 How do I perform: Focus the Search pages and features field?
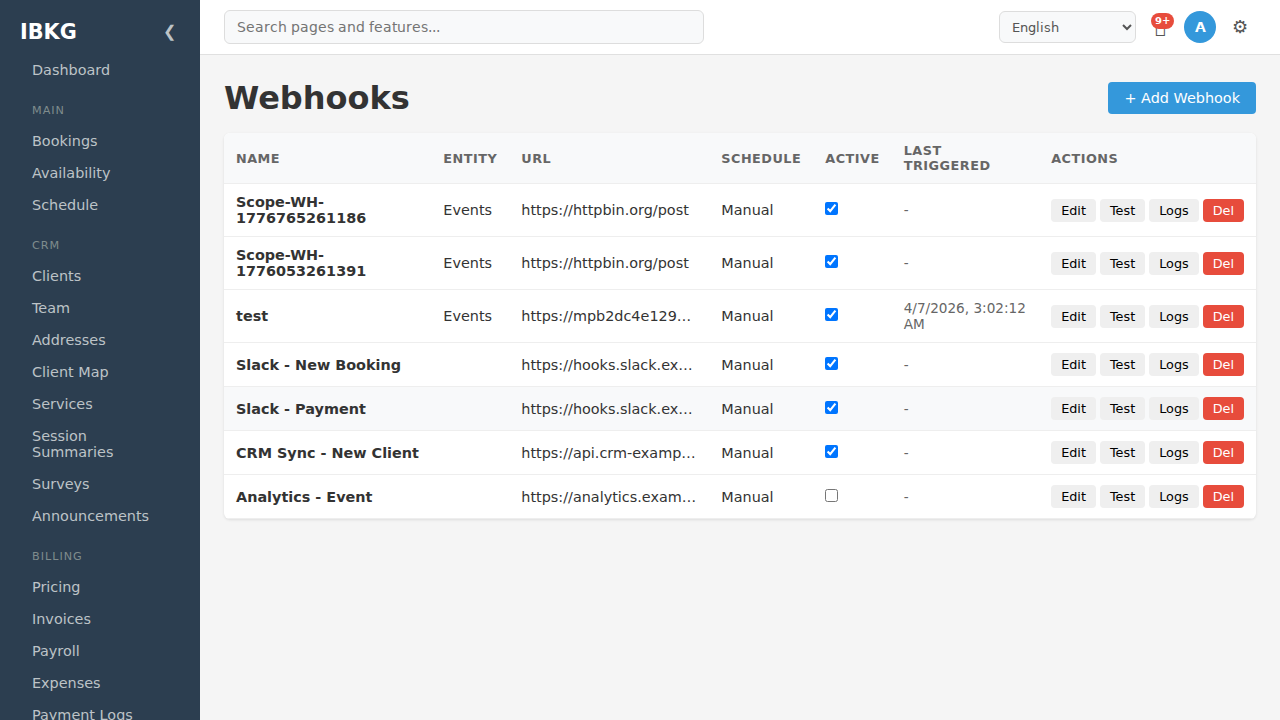point(464,27)
